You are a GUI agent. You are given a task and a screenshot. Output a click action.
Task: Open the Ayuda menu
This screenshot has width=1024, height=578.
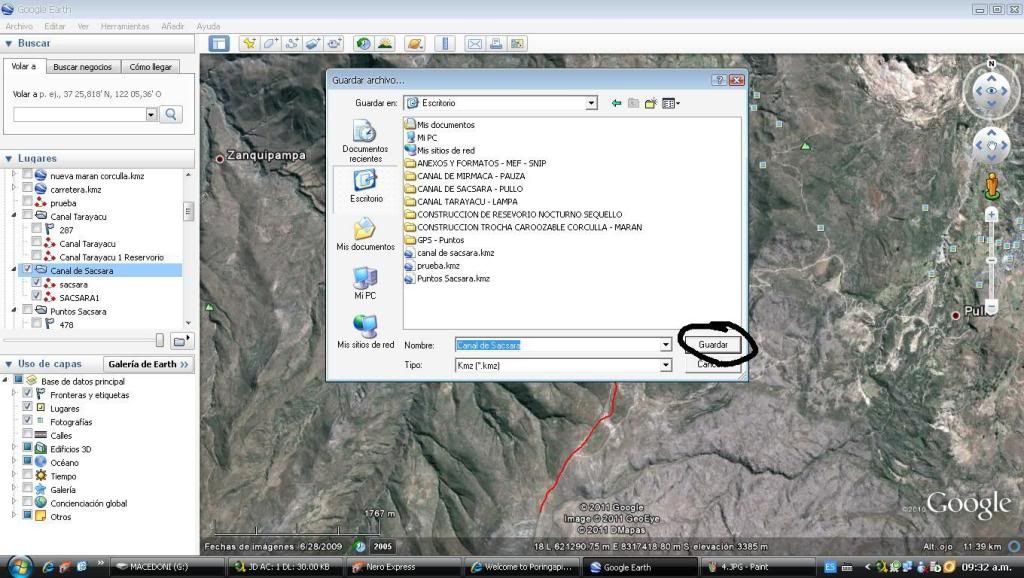(208, 26)
